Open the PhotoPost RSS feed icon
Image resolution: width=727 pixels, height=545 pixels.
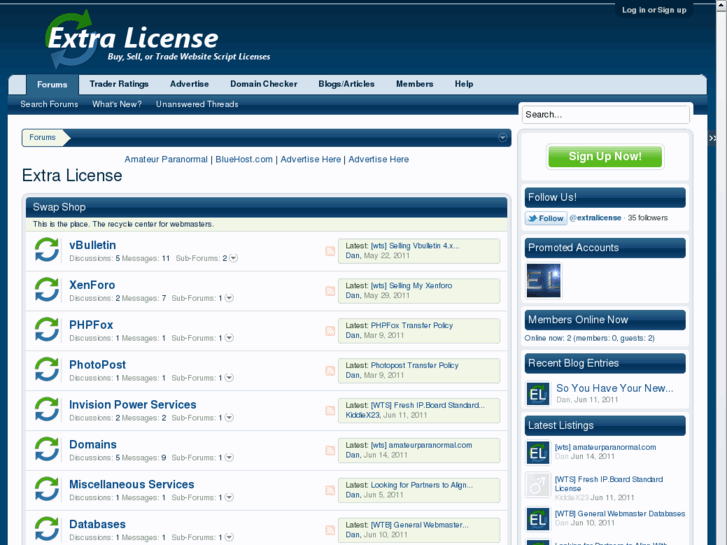(330, 371)
